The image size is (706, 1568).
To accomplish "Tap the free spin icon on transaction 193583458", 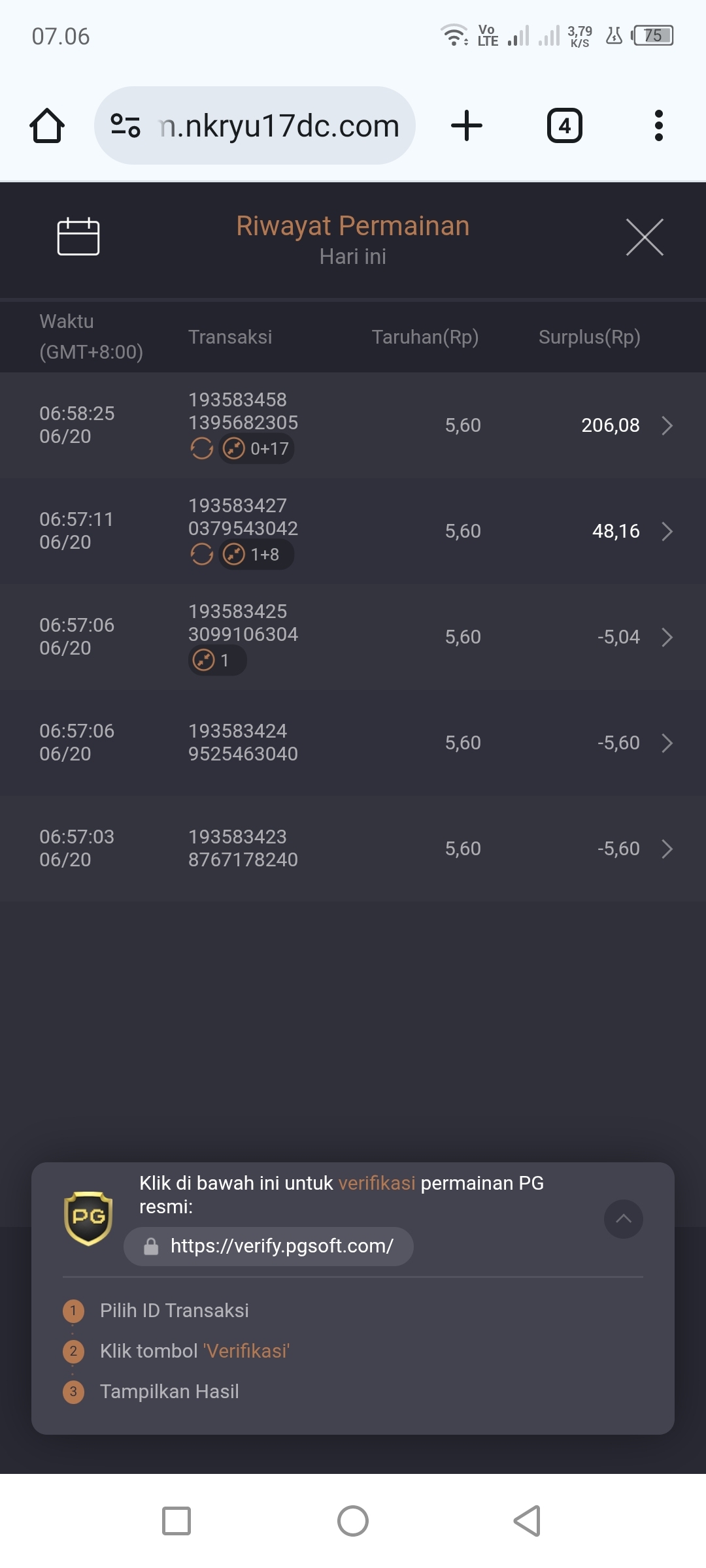I will (x=202, y=449).
